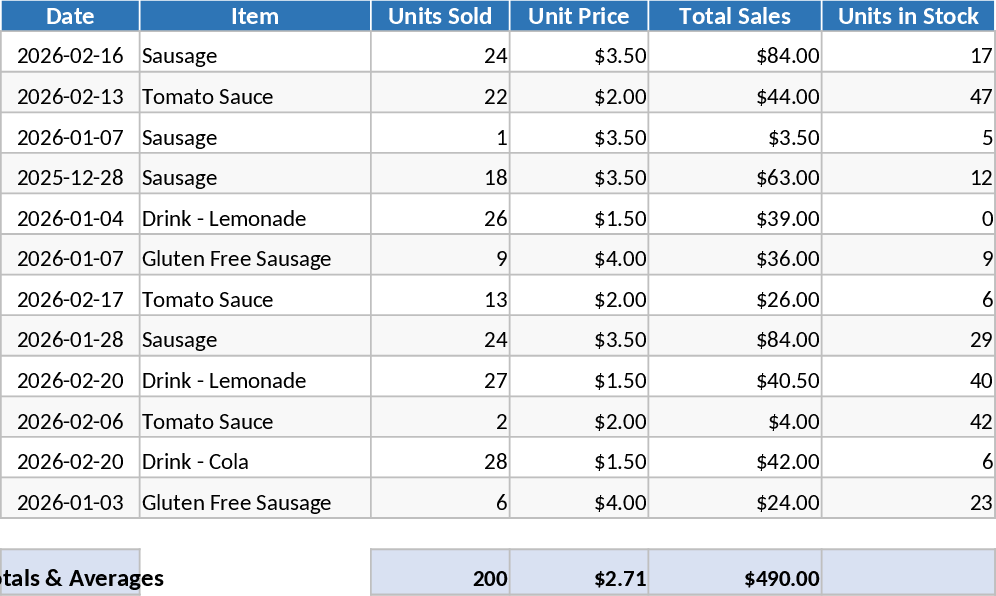Click the Date column header

click(70, 16)
